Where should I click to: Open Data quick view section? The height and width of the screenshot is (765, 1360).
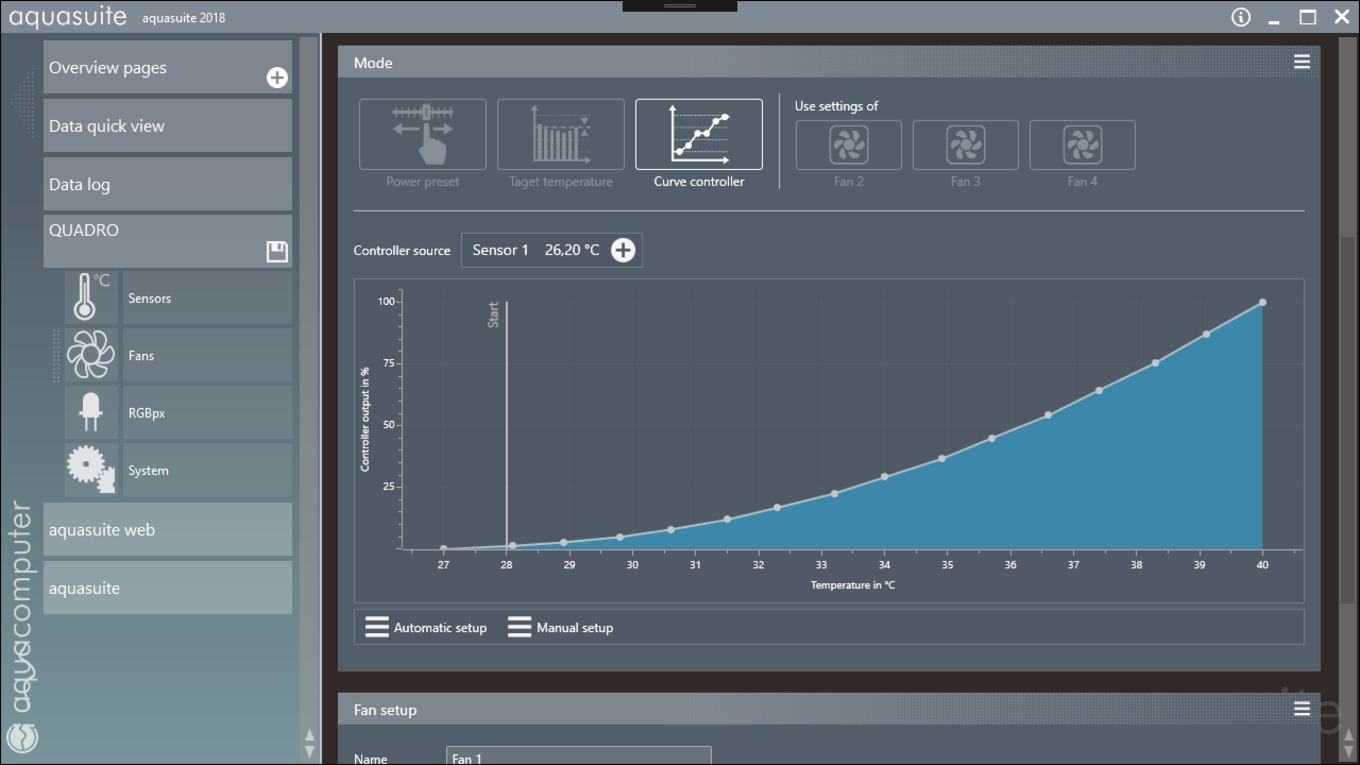[168, 125]
